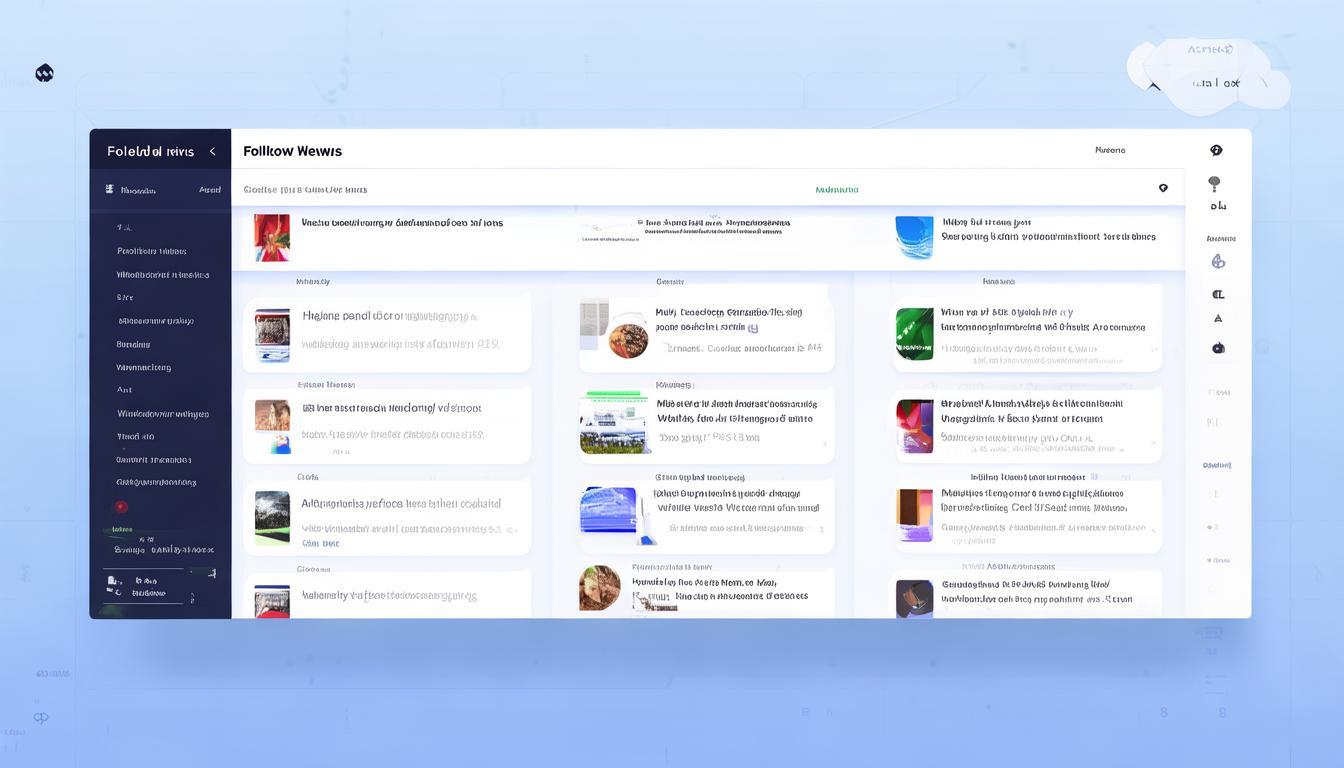Viewport: 1344px width, 768px height.
Task: Click the dark round icon below the A icon
Action: pyautogui.click(x=1217, y=348)
